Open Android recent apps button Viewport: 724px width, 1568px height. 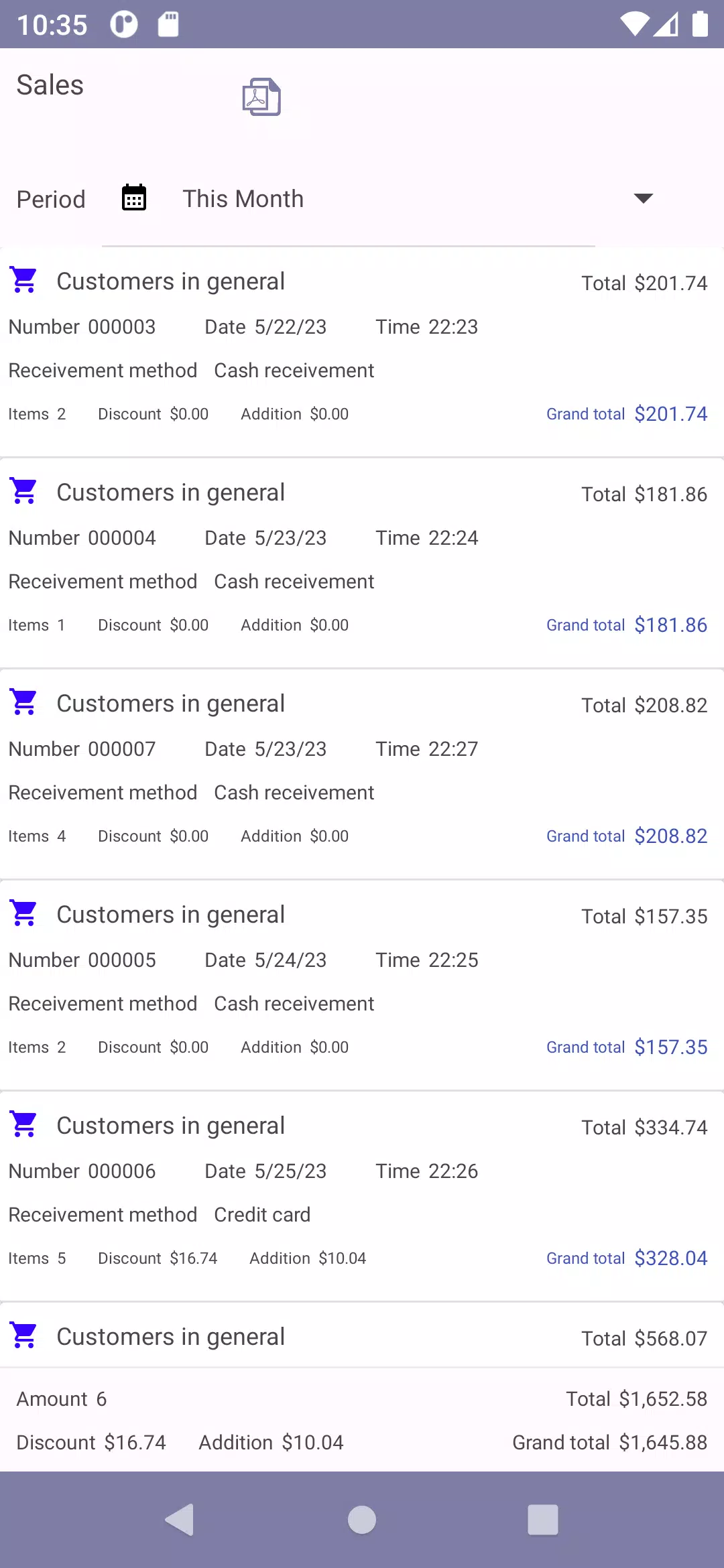pyautogui.click(x=543, y=1519)
